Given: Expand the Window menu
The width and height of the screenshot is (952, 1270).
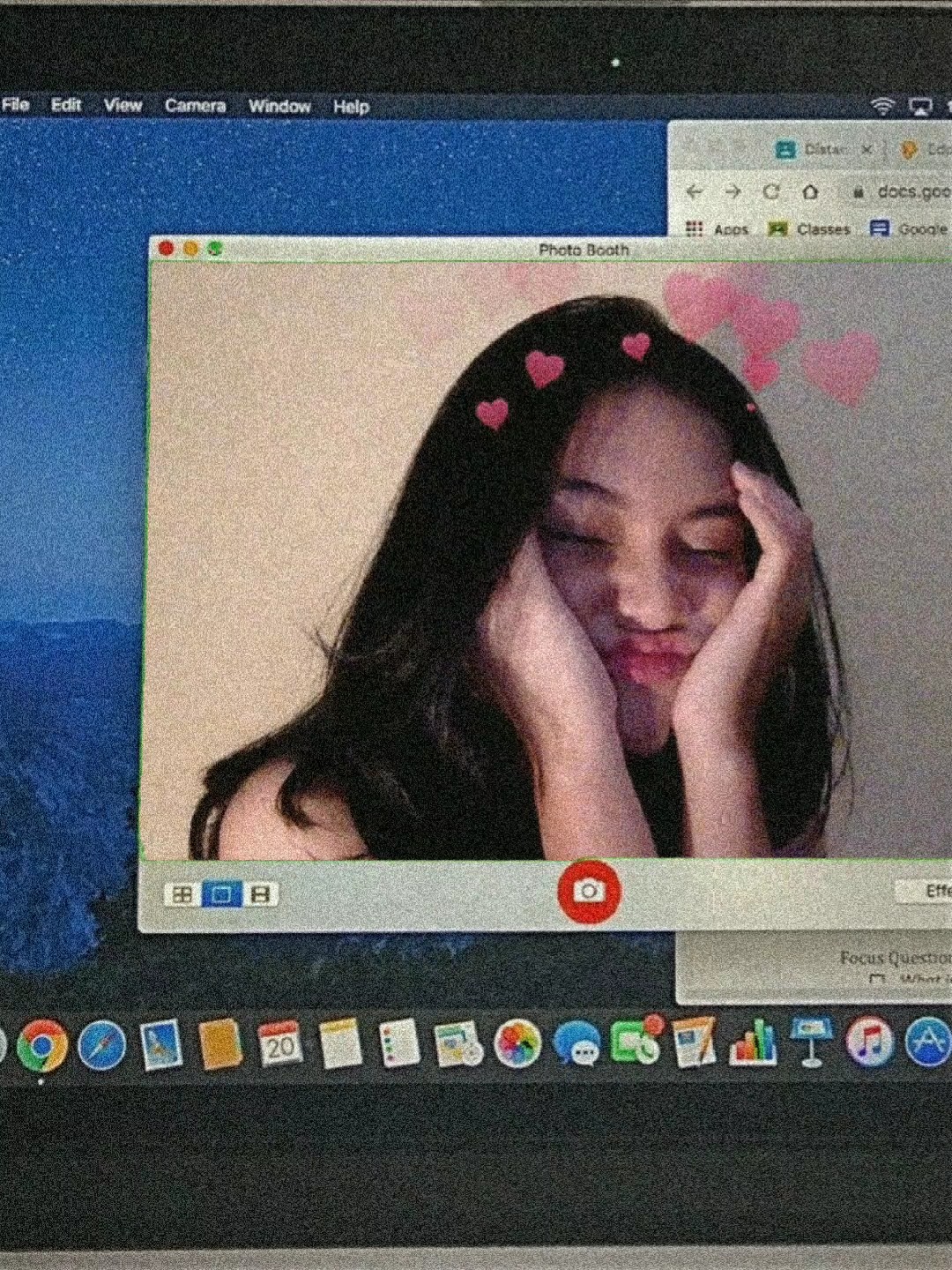Looking at the screenshot, I should (x=279, y=107).
